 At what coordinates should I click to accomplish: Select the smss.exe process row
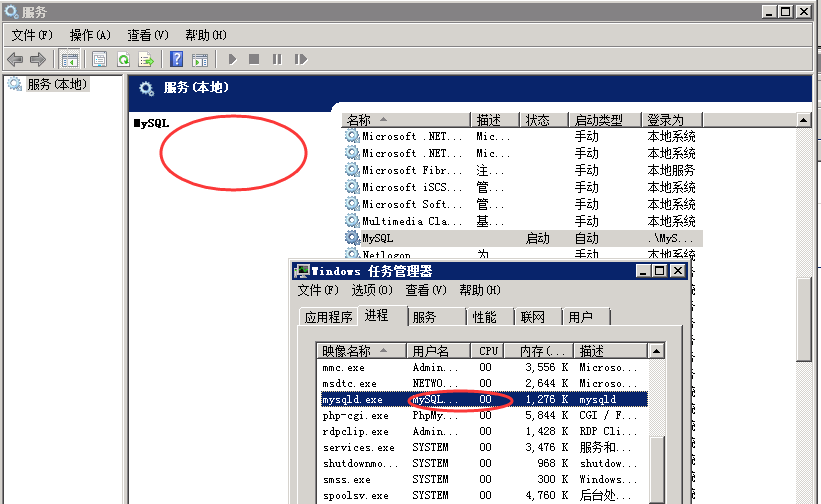pos(483,479)
